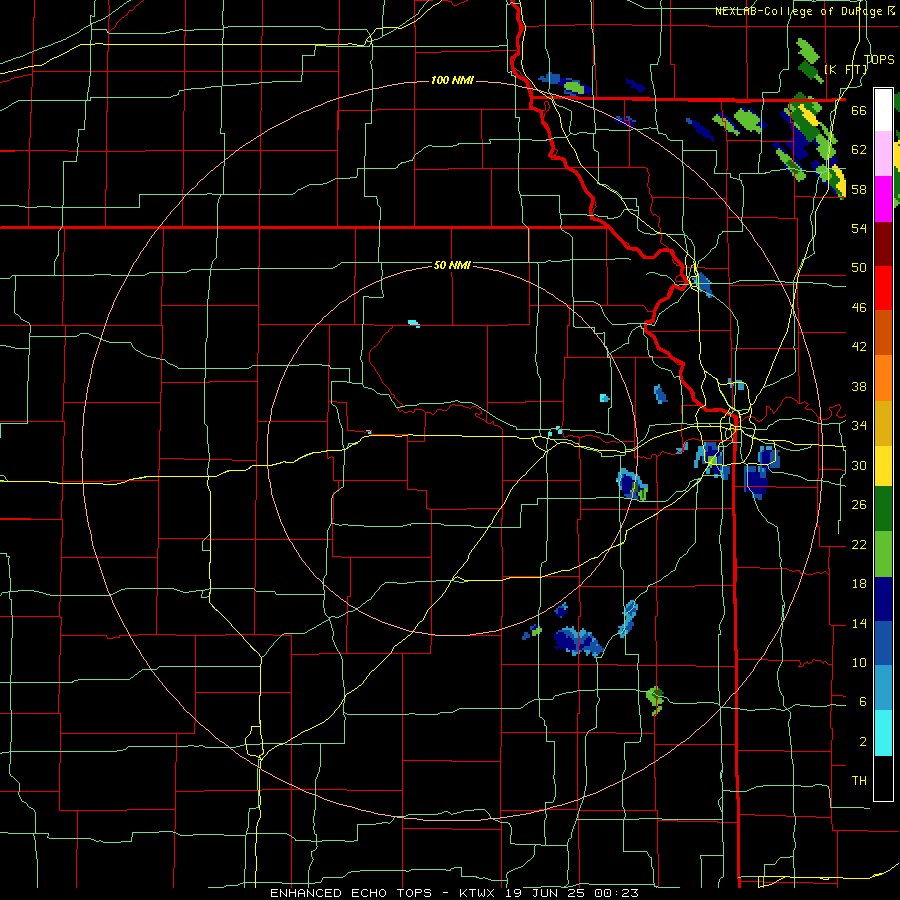Viewport: 900px width, 900px height.
Task: Select the navy blue legend swatch
Action: click(883, 599)
